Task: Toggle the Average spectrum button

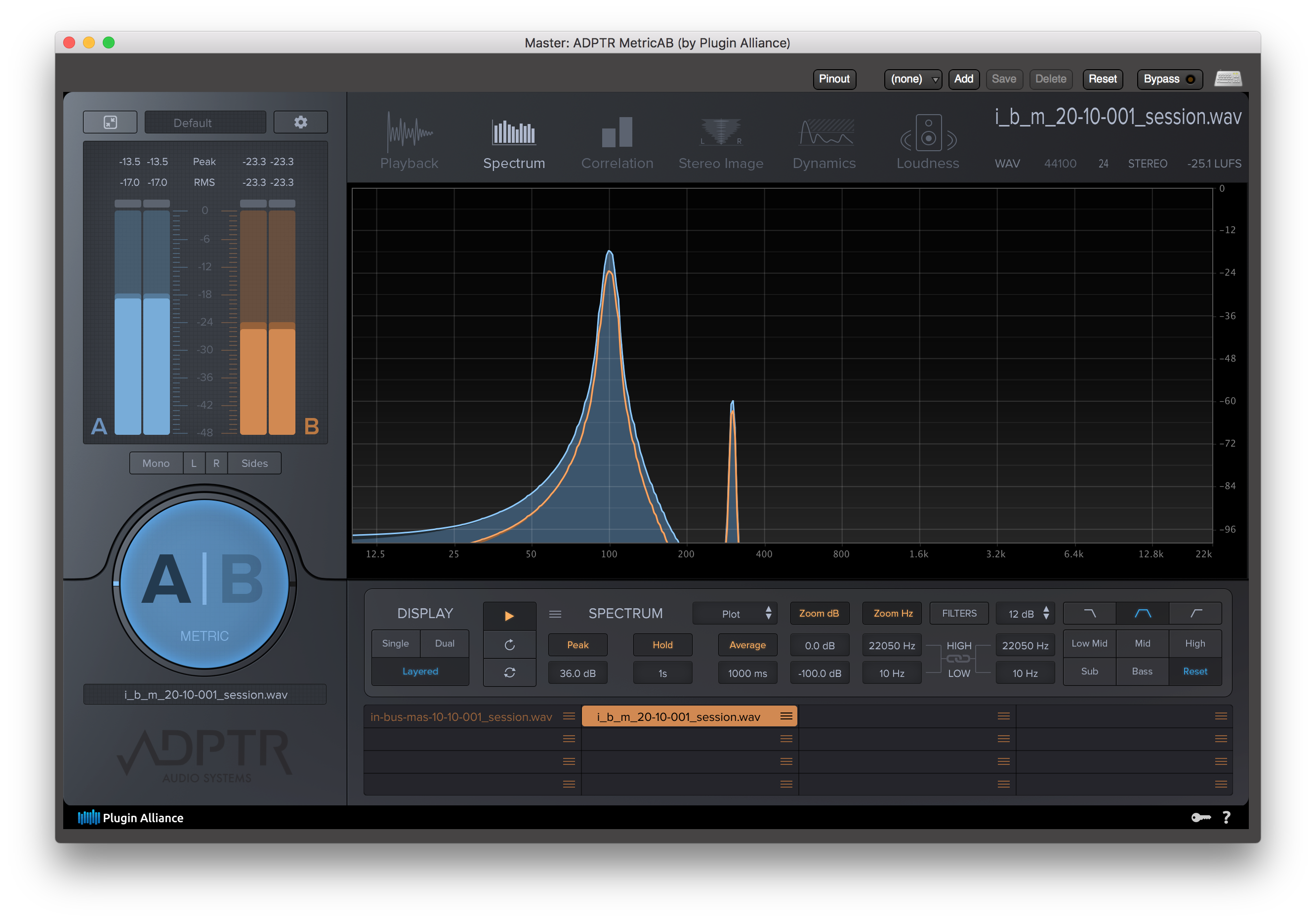Action: click(x=747, y=645)
